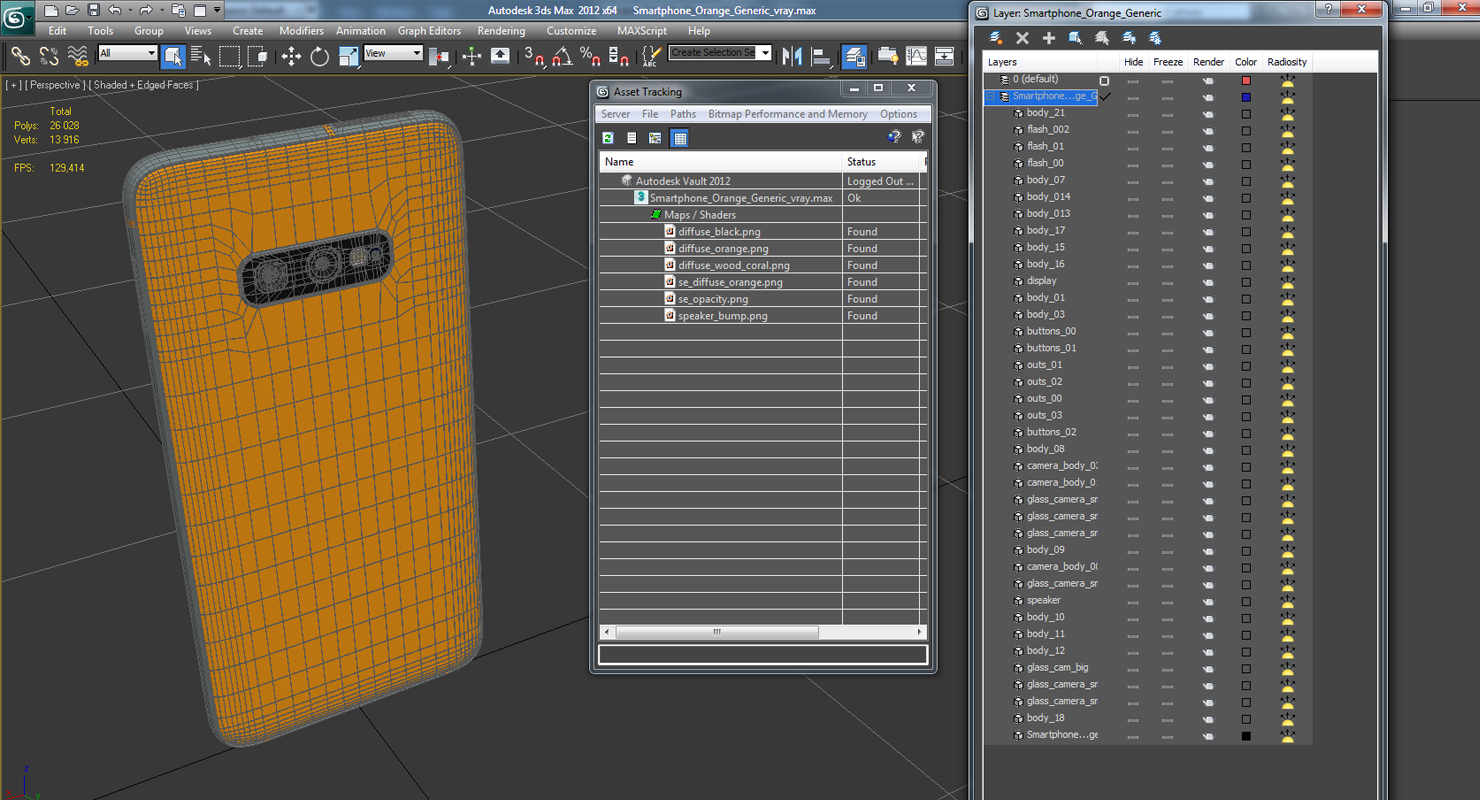The height and width of the screenshot is (800, 1480).
Task: Click Create New Layer icon
Action: [996, 38]
